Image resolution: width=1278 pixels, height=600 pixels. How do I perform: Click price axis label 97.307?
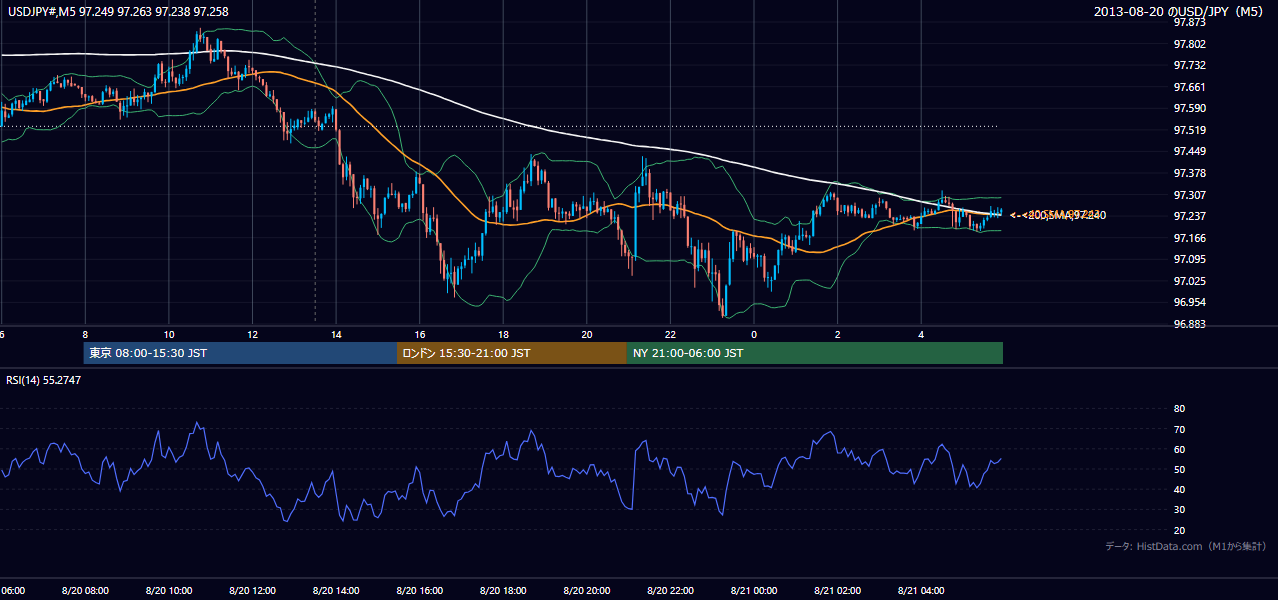pyautogui.click(x=1189, y=195)
